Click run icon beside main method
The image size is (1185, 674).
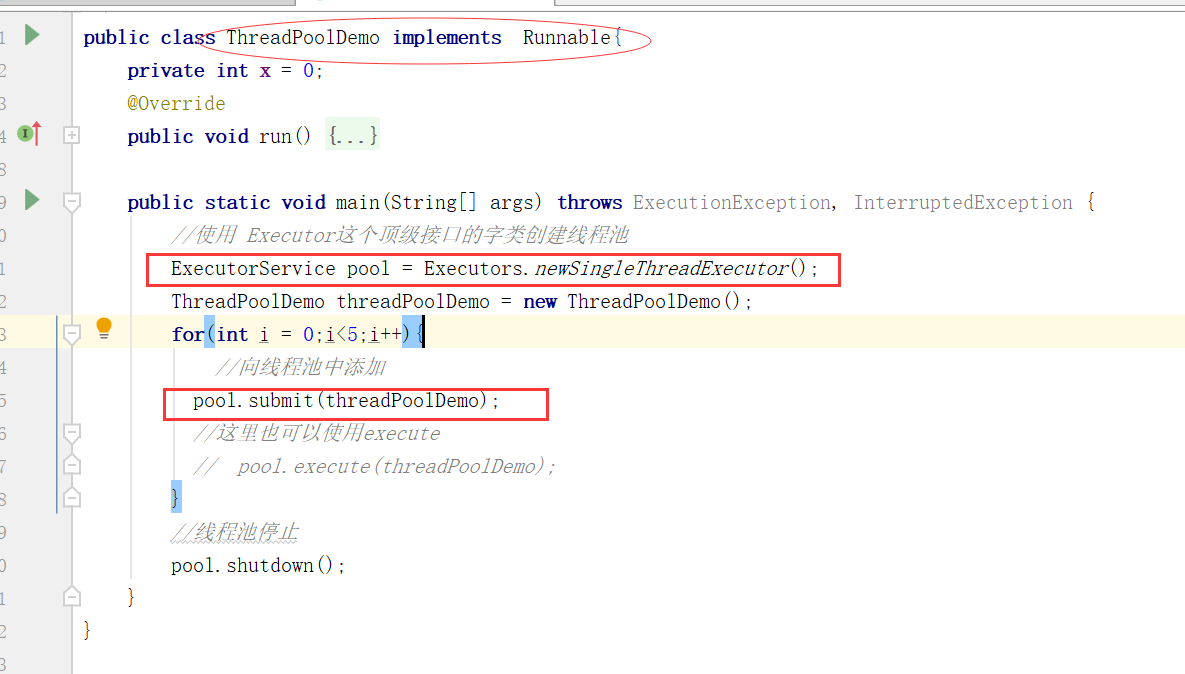point(32,200)
